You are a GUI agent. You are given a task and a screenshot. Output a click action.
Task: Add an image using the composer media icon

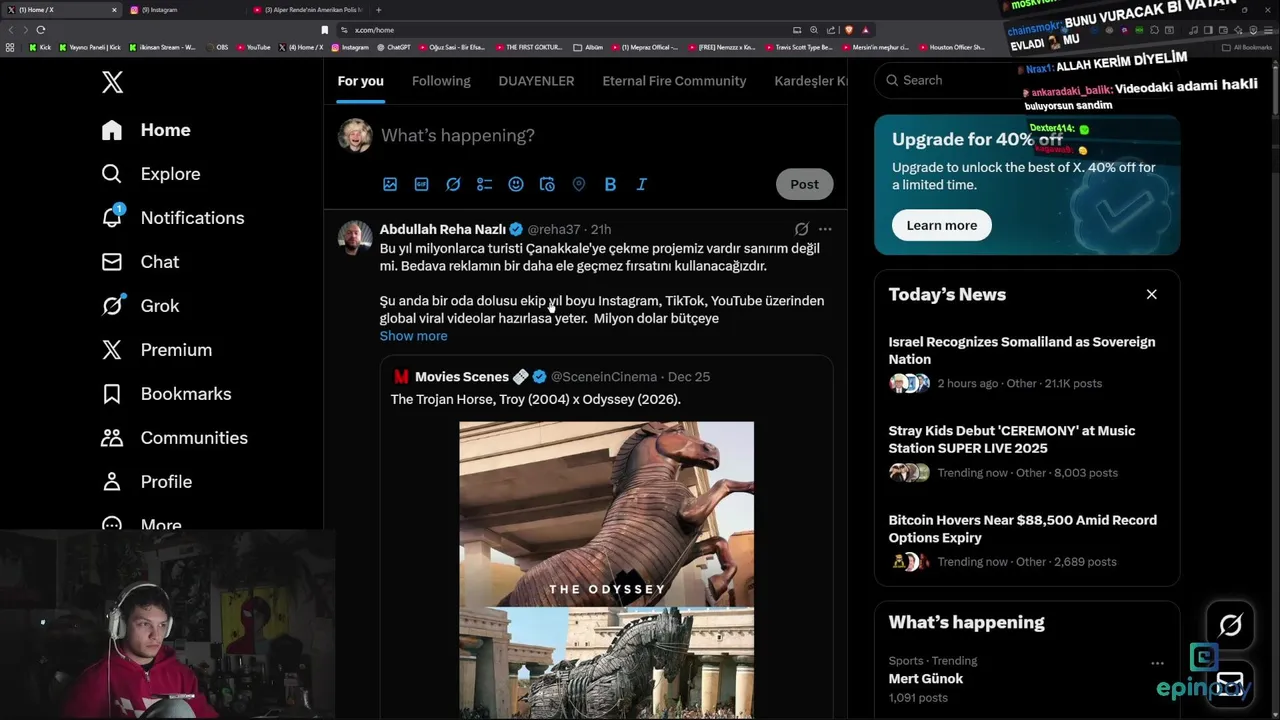390,184
